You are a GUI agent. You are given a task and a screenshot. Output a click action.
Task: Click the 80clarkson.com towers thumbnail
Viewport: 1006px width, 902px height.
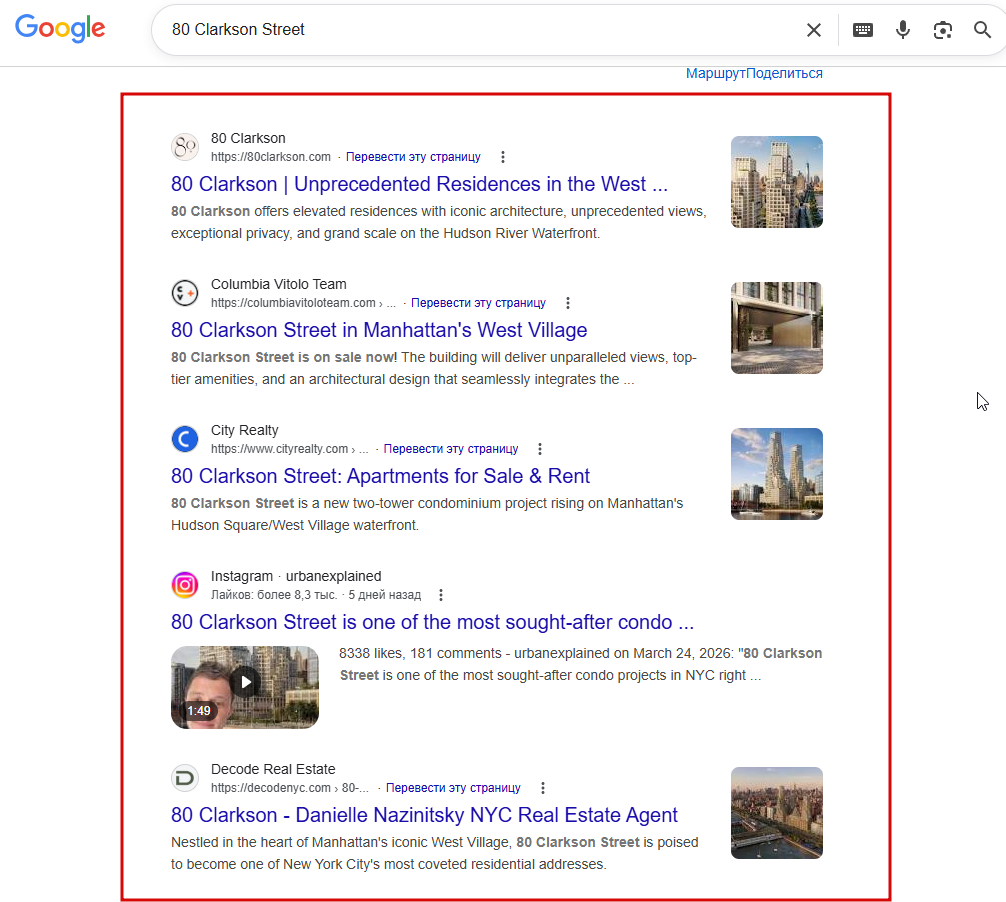click(x=776, y=182)
